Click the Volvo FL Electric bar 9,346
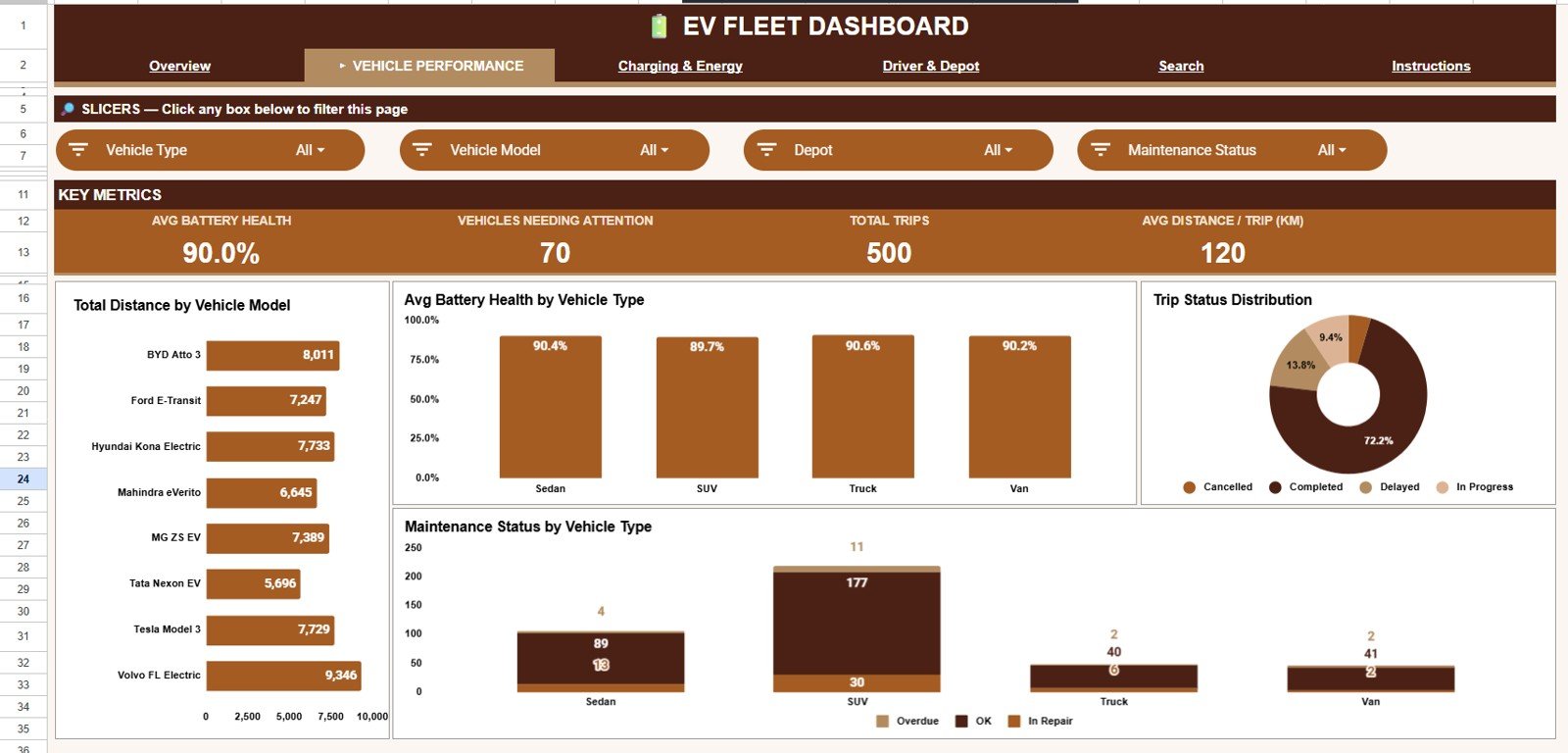The height and width of the screenshot is (753, 1568). point(283,675)
